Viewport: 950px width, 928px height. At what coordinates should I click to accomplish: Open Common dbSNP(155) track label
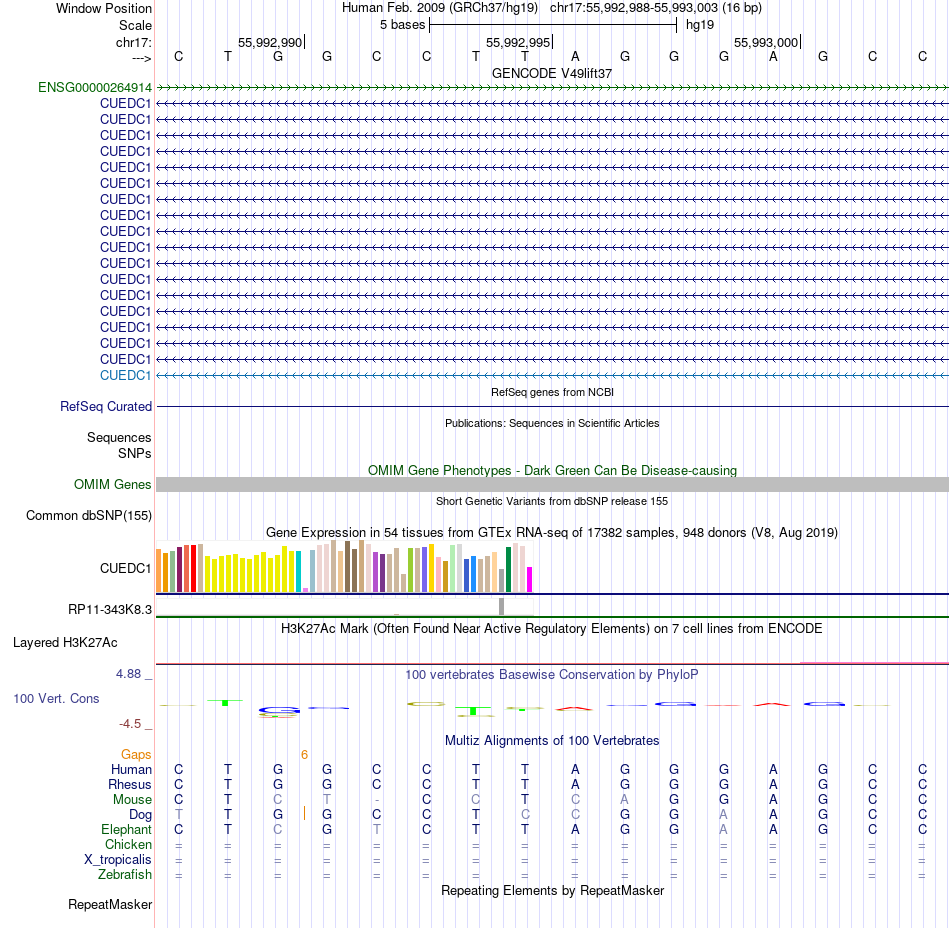point(88,515)
